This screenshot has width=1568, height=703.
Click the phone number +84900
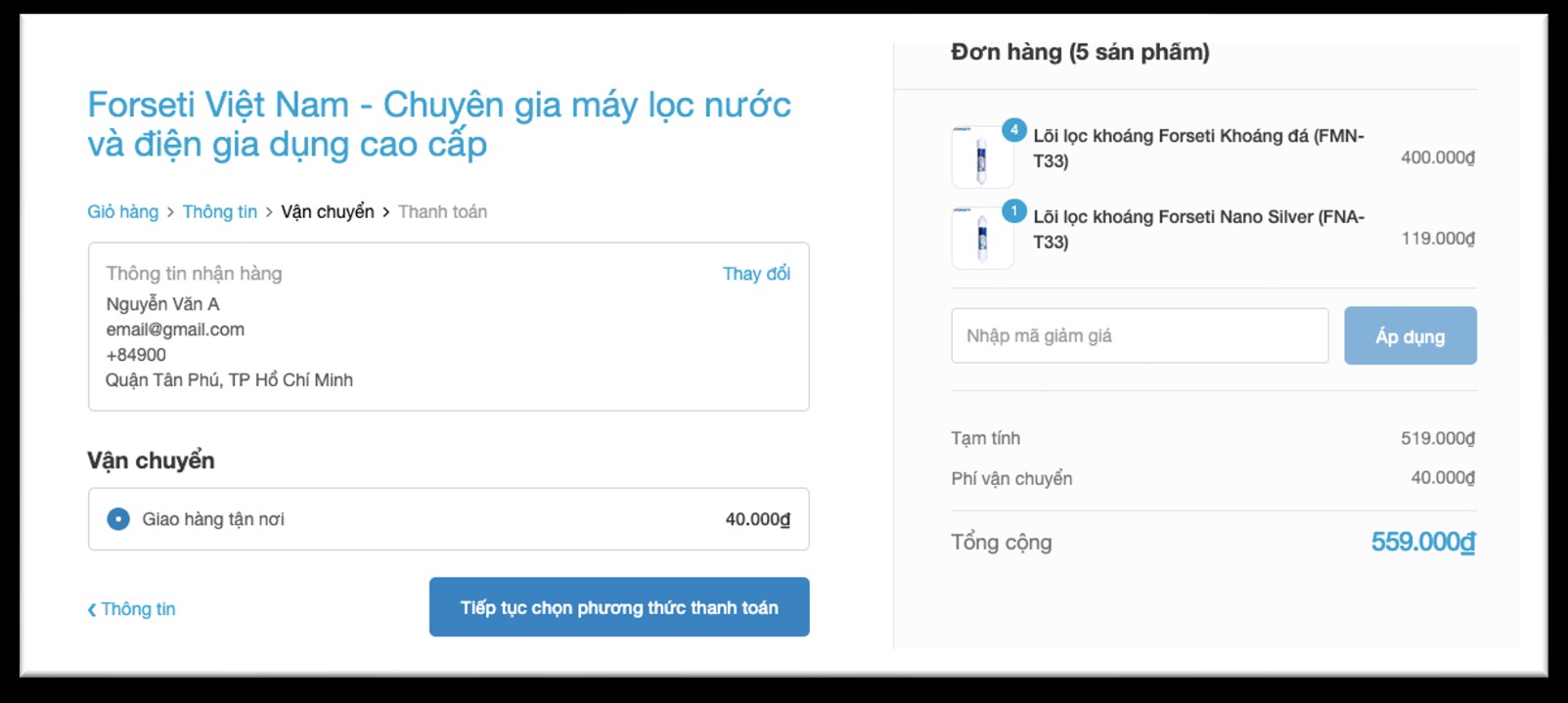click(x=136, y=355)
